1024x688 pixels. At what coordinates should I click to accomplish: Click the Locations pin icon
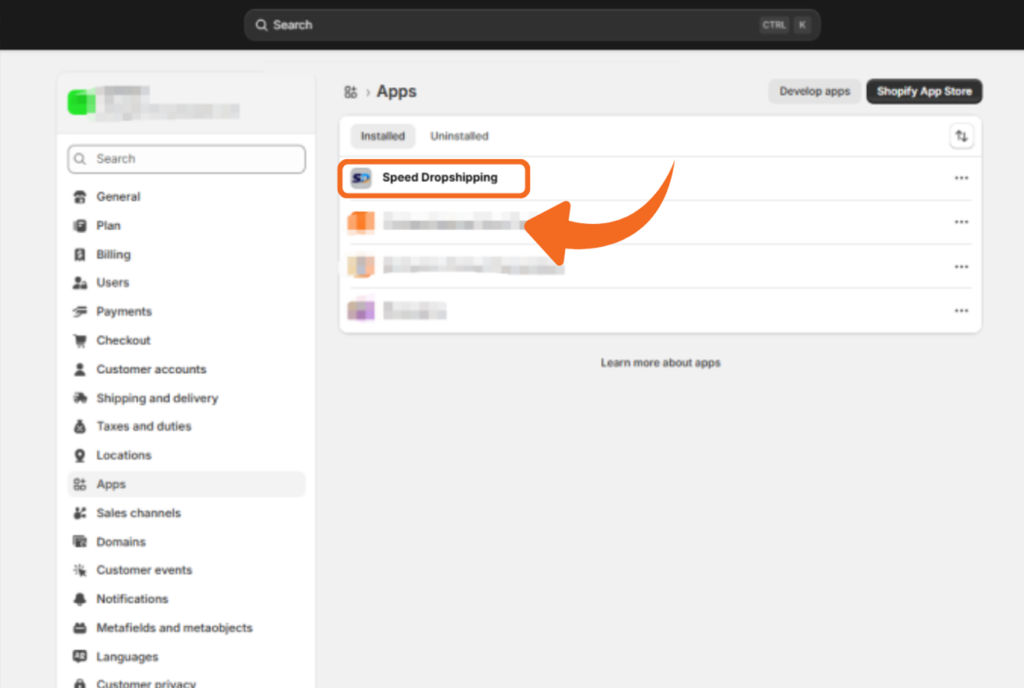(x=80, y=456)
